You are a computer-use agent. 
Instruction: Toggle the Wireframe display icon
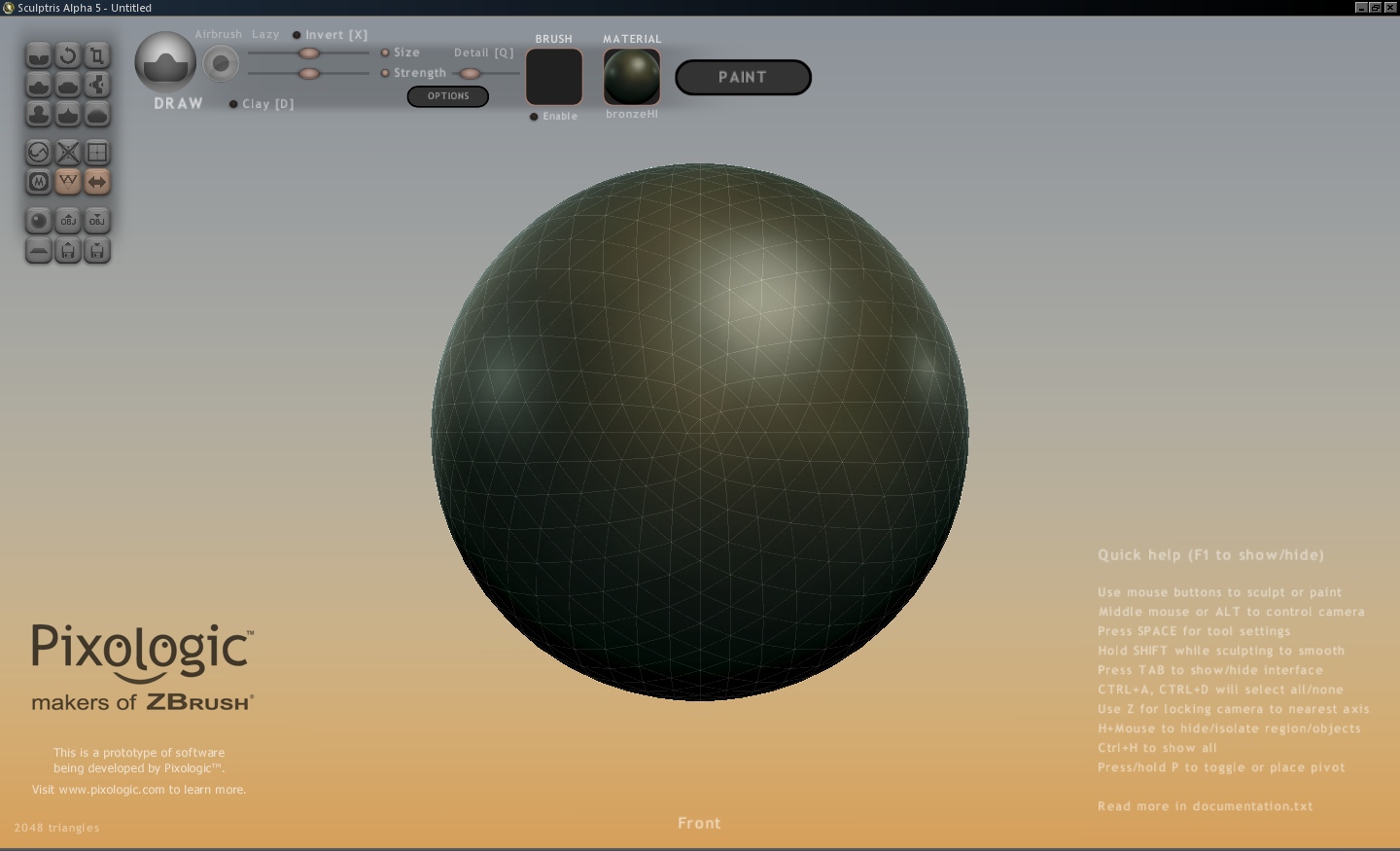(67, 182)
